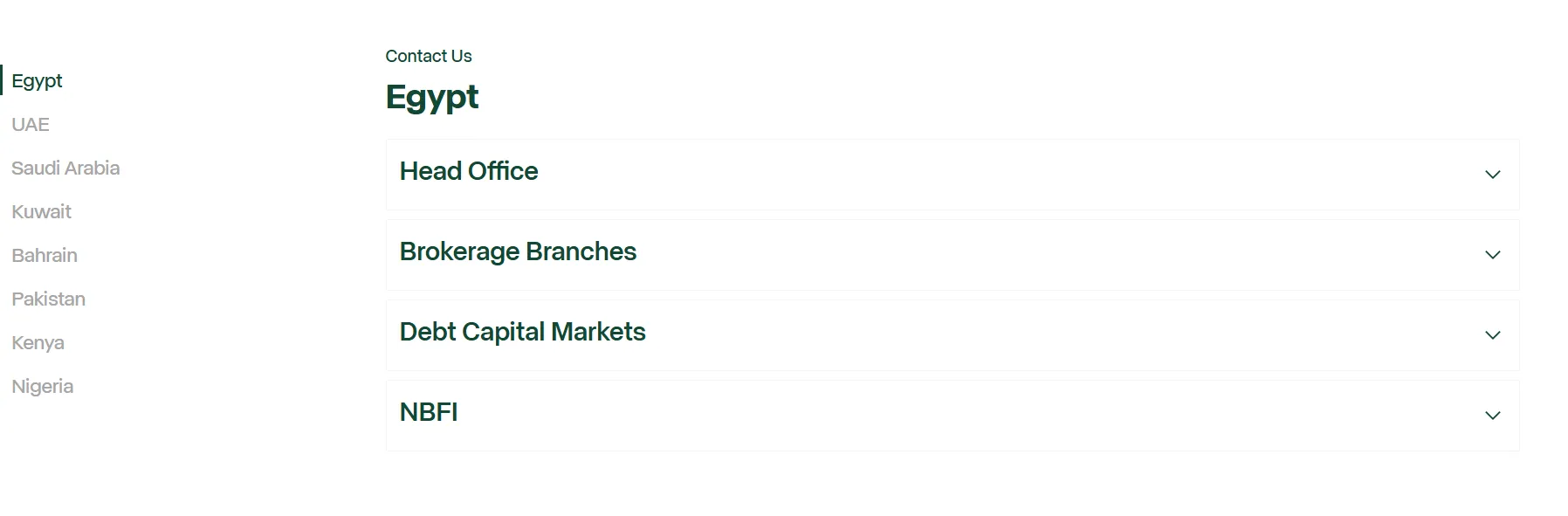Viewport: 1568px width, 516px height.
Task: Click the Head Office chevron arrow icon
Action: pos(1492,175)
